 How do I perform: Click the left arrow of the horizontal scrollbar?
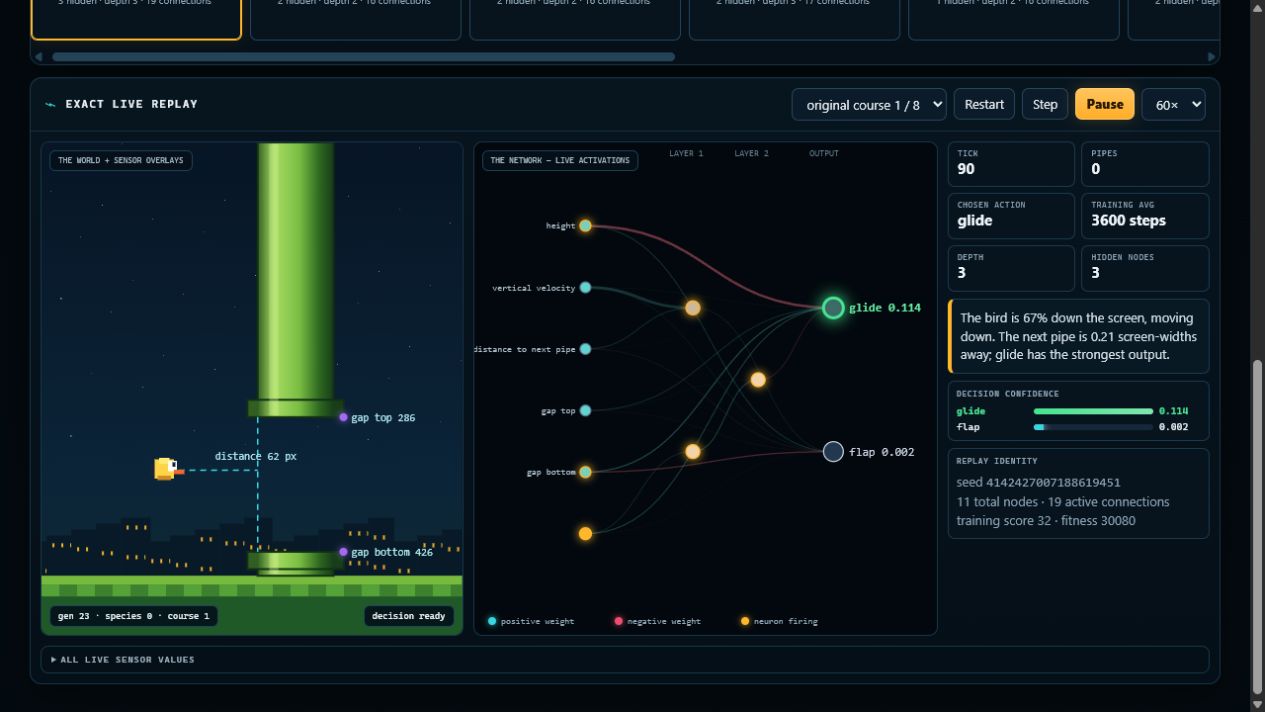(39, 57)
